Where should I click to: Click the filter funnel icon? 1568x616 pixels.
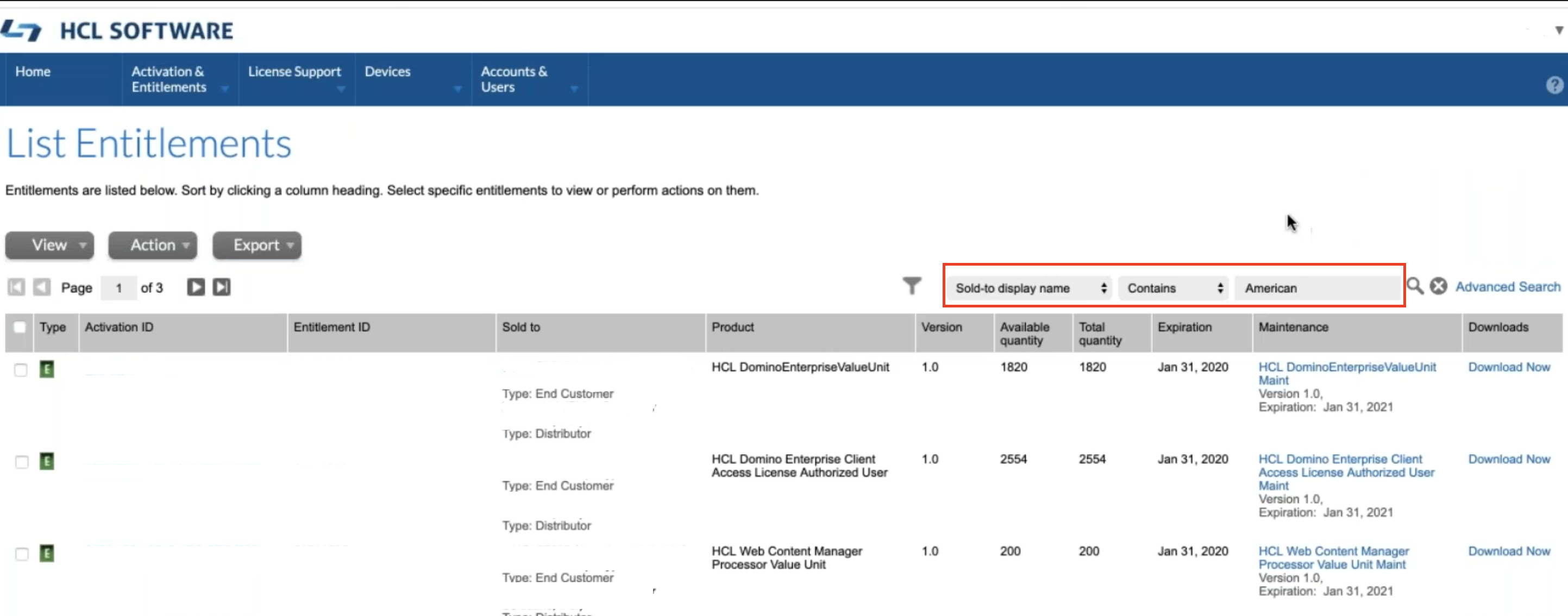tap(911, 286)
